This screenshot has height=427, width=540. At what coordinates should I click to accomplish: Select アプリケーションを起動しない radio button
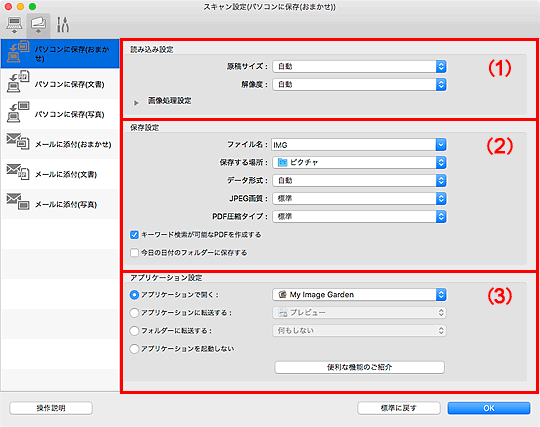[134, 349]
